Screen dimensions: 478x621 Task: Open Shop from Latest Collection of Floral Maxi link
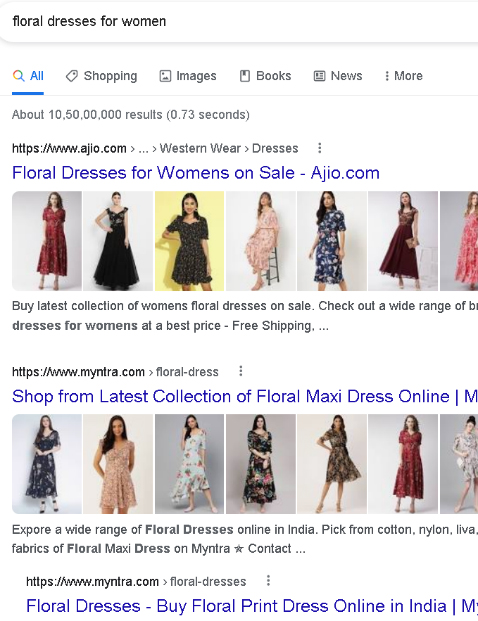point(245,396)
